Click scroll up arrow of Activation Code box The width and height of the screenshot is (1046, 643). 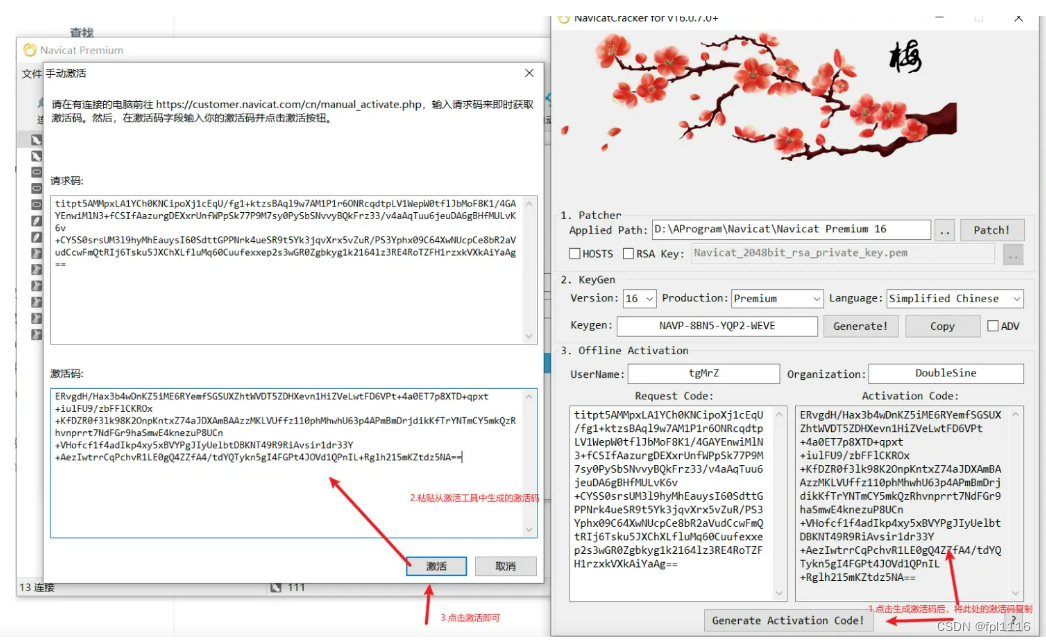[1016, 414]
